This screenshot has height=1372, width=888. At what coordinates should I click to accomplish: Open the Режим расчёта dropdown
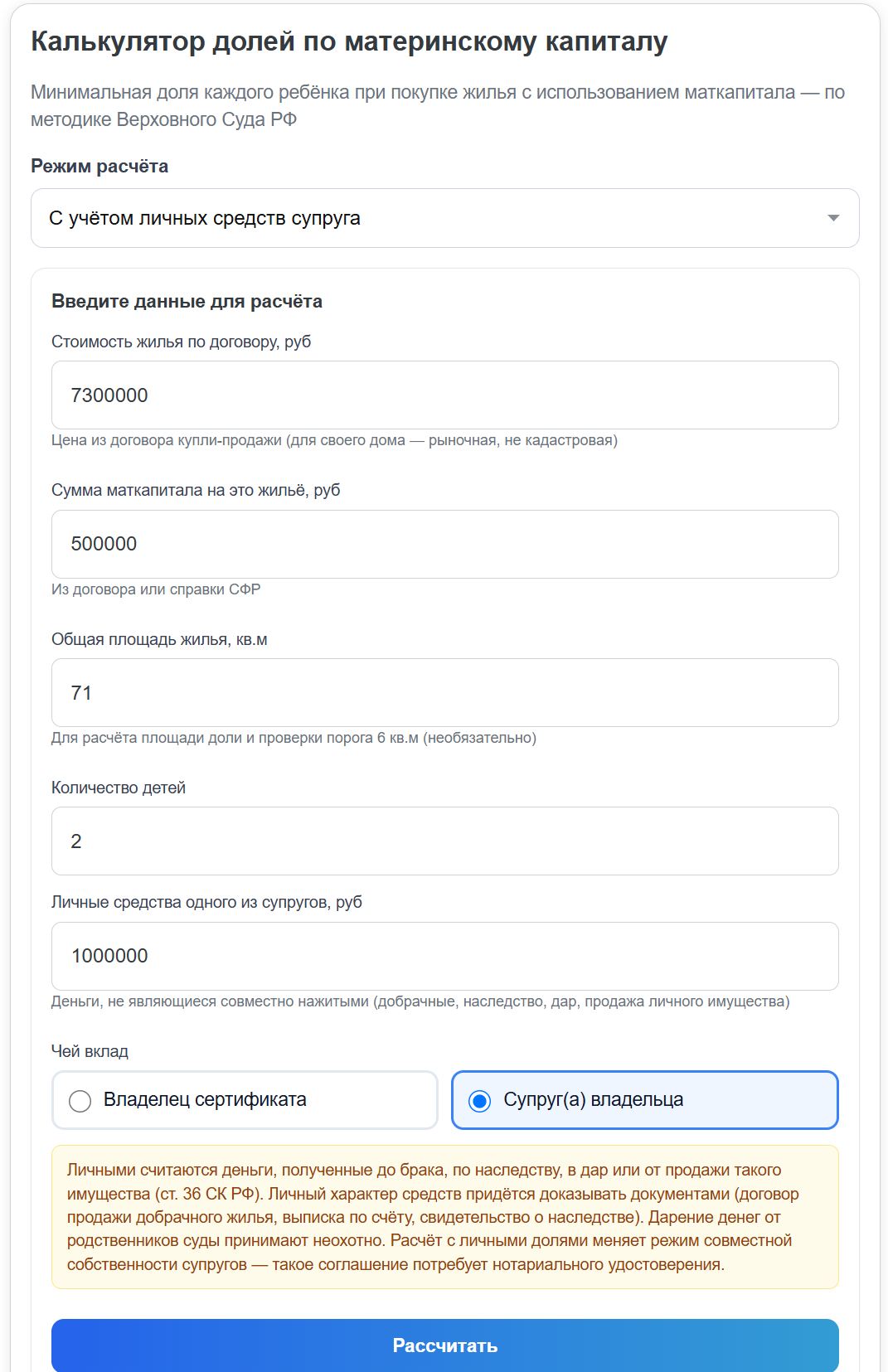pos(444,218)
